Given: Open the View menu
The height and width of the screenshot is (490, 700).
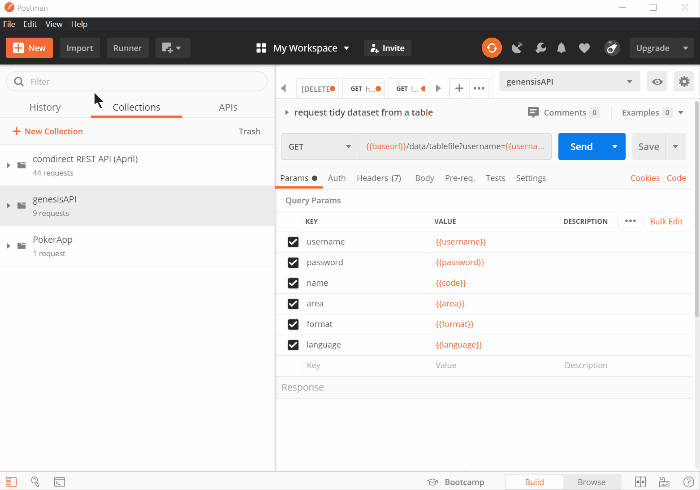Looking at the screenshot, I should [54, 24].
